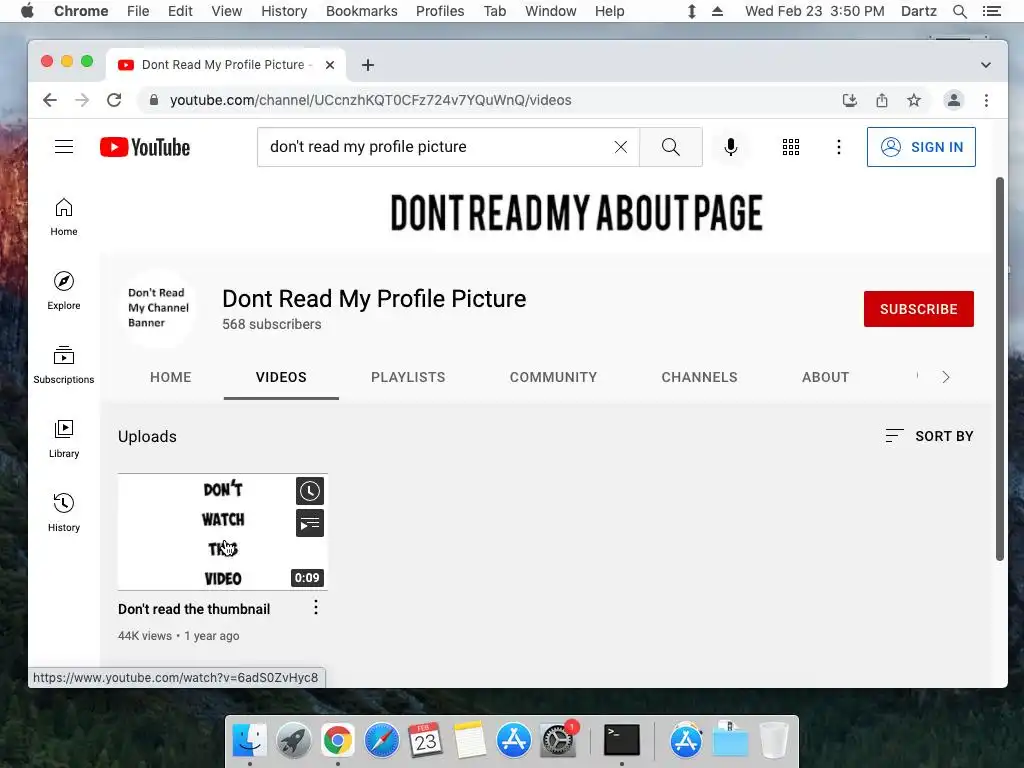This screenshot has width=1024, height=768.
Task: Click the Uploads heading
Action: tap(147, 436)
